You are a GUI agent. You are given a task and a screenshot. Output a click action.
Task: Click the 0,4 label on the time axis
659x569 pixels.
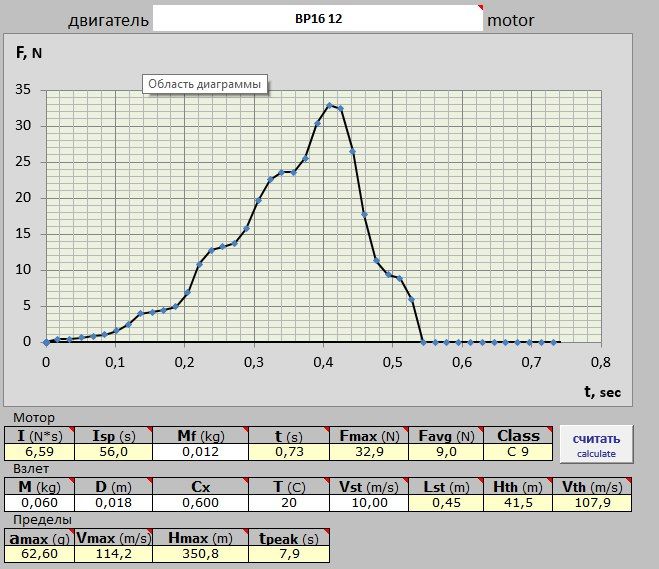(x=323, y=362)
